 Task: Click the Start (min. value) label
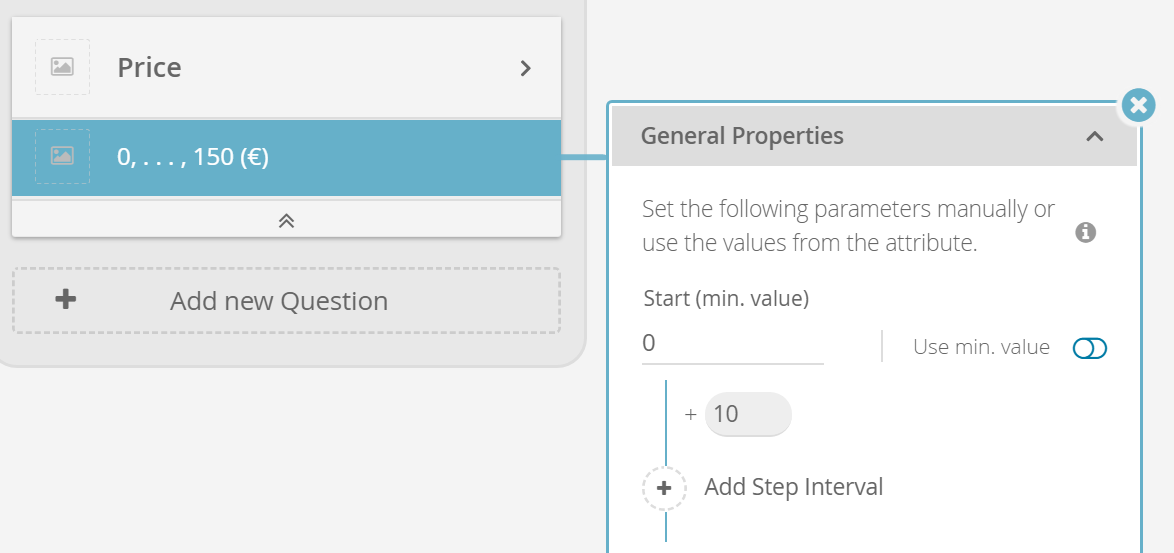point(726,299)
